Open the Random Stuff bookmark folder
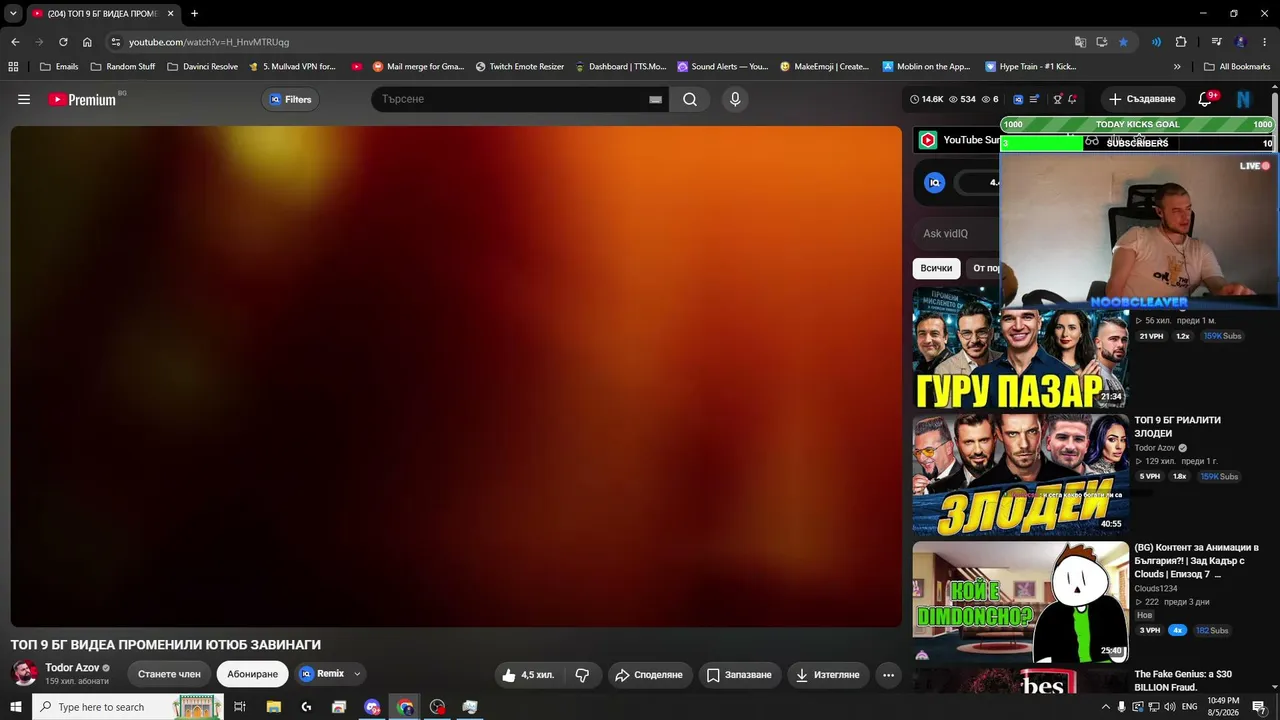Screen dimensions: 1280x720 pos(123,66)
